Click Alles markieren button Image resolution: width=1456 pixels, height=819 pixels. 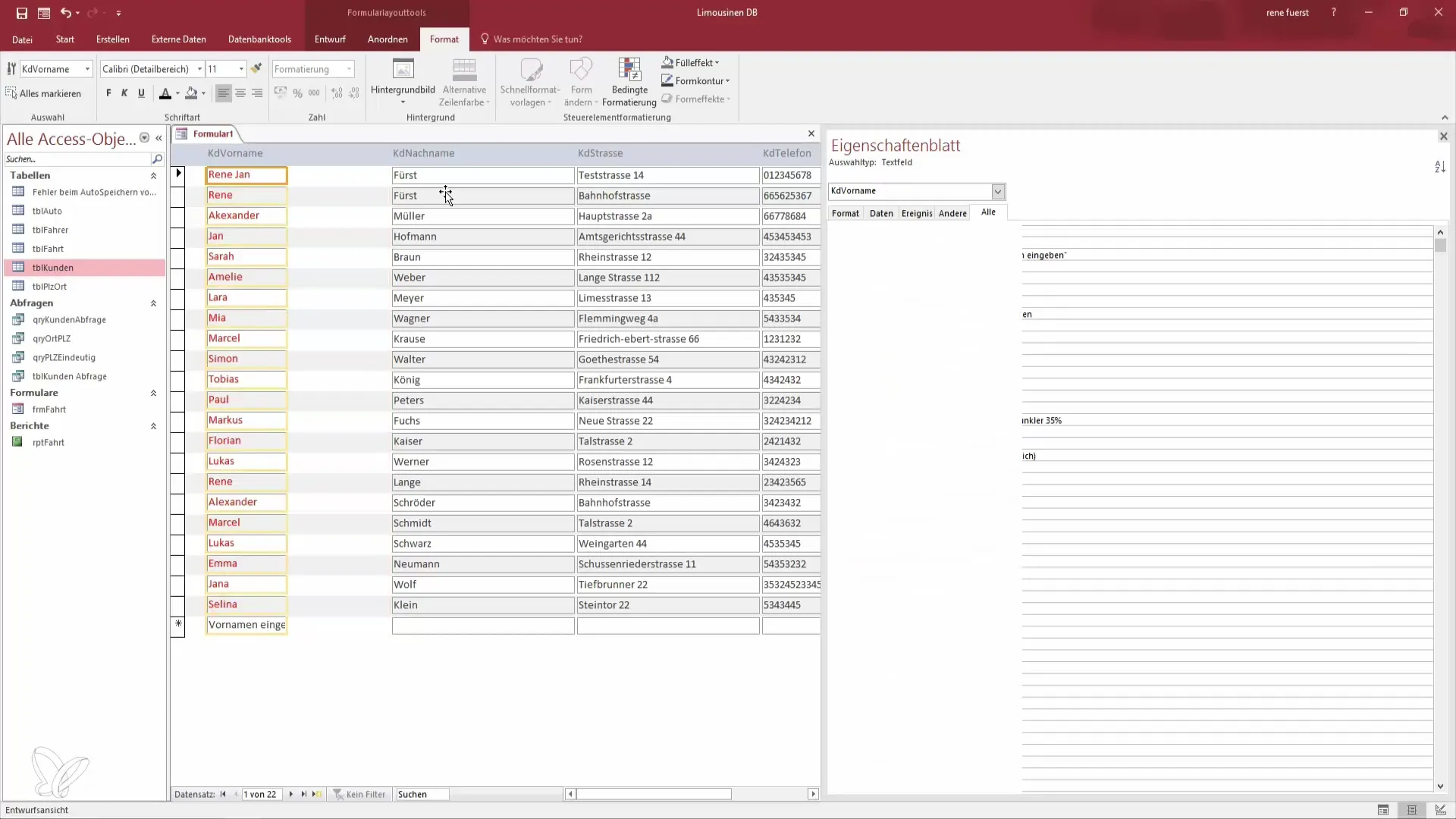click(43, 93)
